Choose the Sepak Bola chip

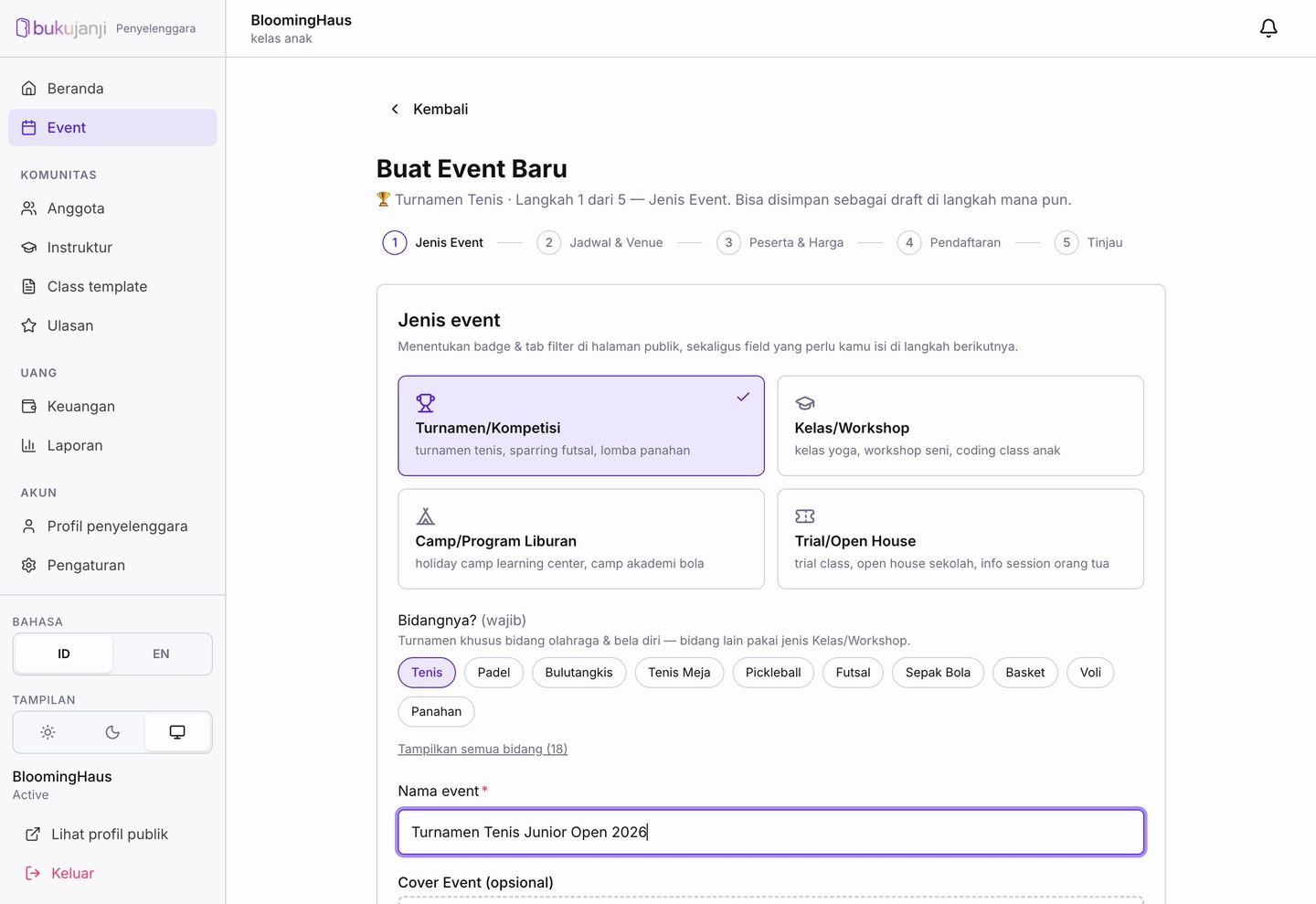click(938, 673)
